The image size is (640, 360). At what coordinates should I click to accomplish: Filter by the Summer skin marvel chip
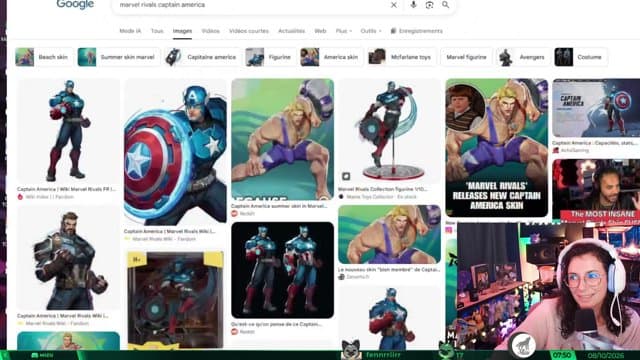coord(119,57)
